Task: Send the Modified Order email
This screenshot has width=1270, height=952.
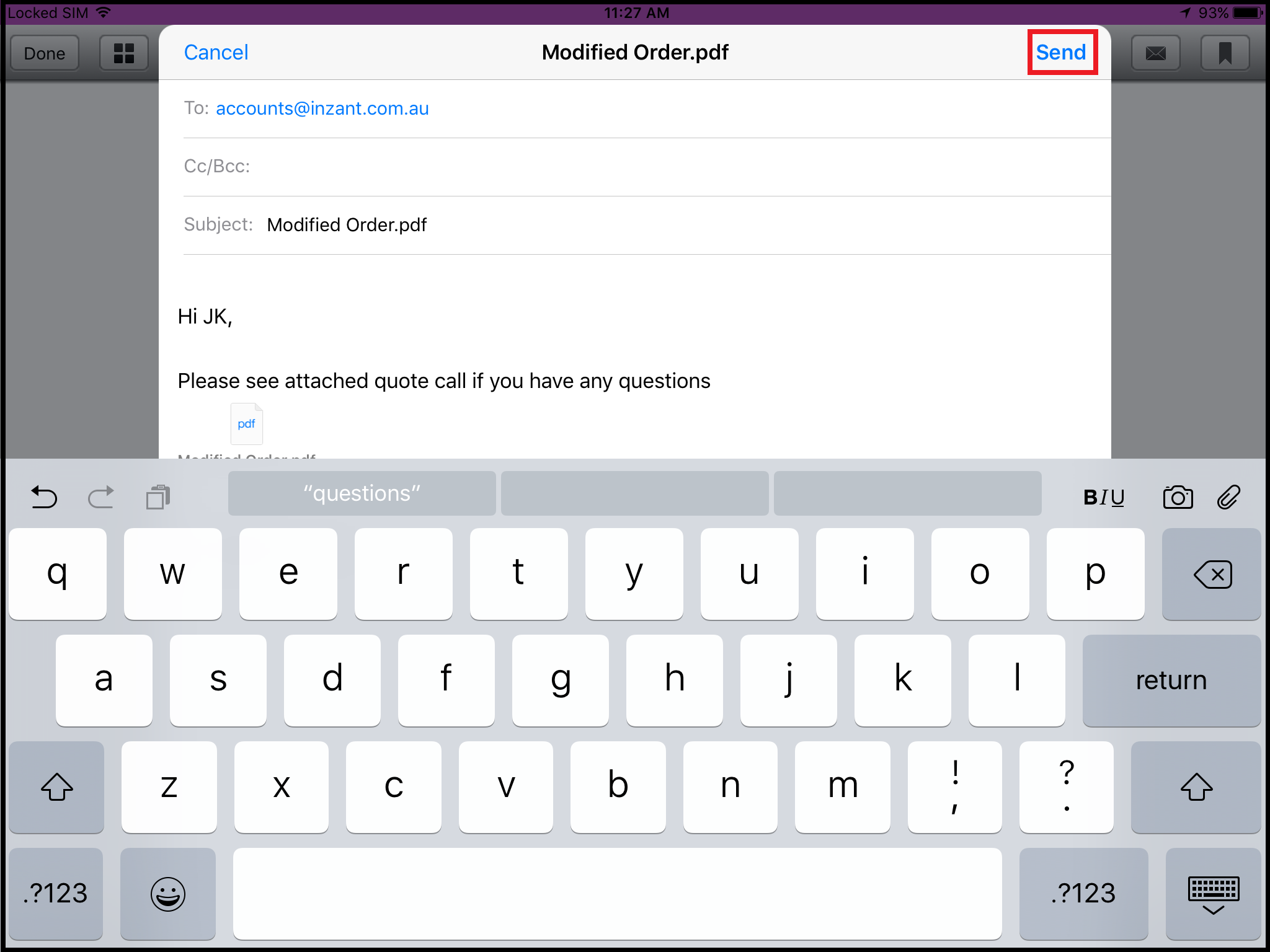Action: pos(1061,52)
